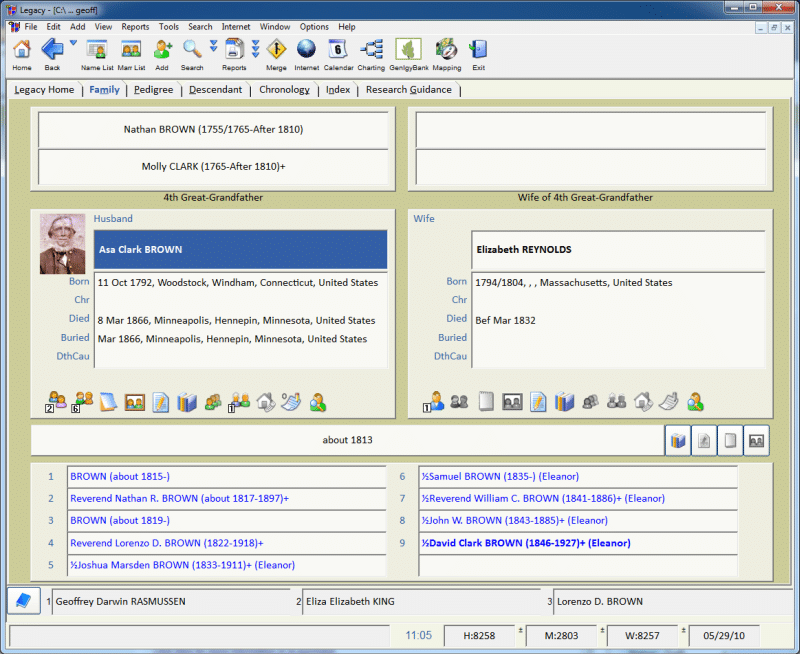This screenshot has width=800, height=654.
Task: Select child Reverend Lorenzo D. BROWN
Action: pyautogui.click(x=166, y=543)
